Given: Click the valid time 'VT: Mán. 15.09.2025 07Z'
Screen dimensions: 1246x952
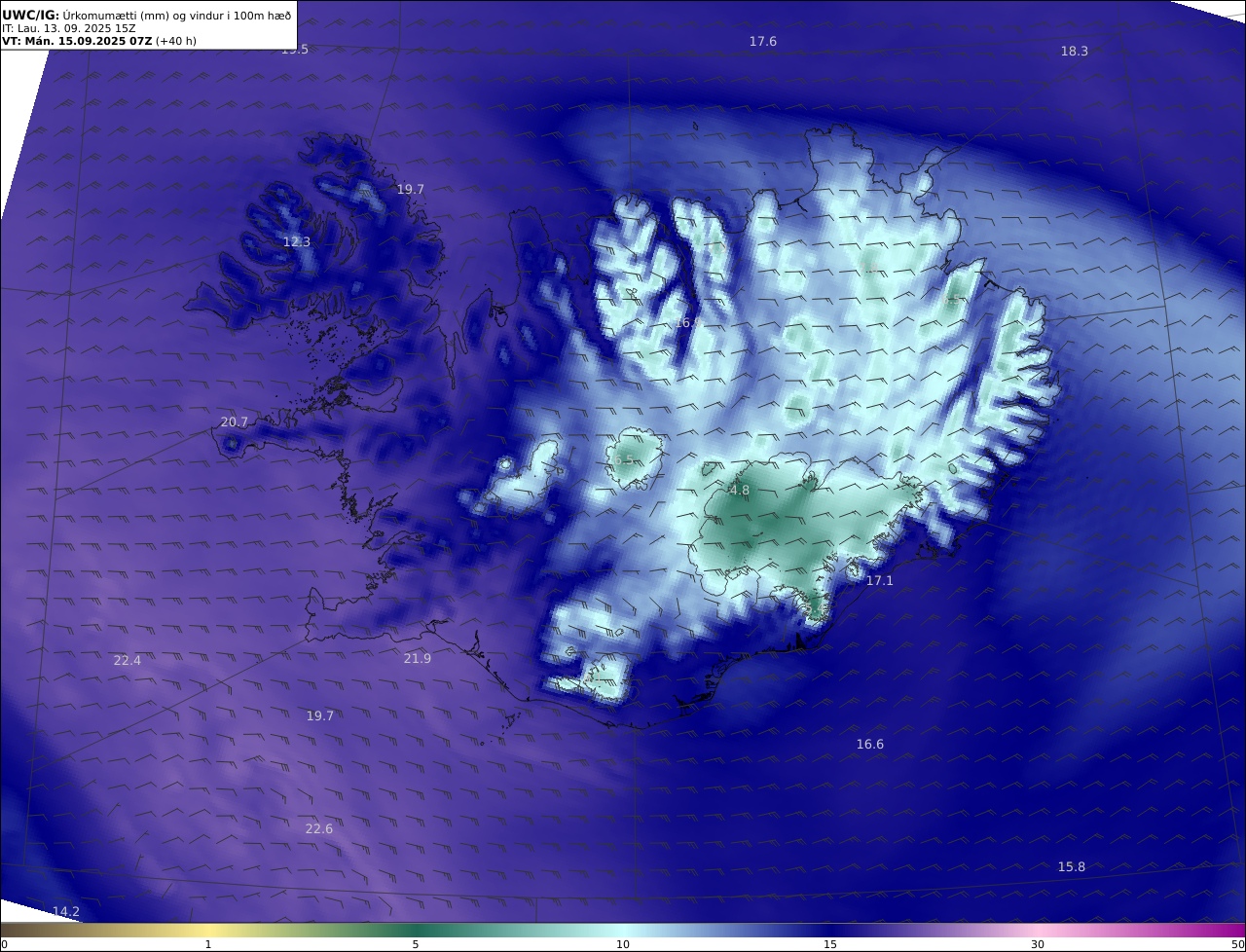Looking at the screenshot, I should coord(77,42).
